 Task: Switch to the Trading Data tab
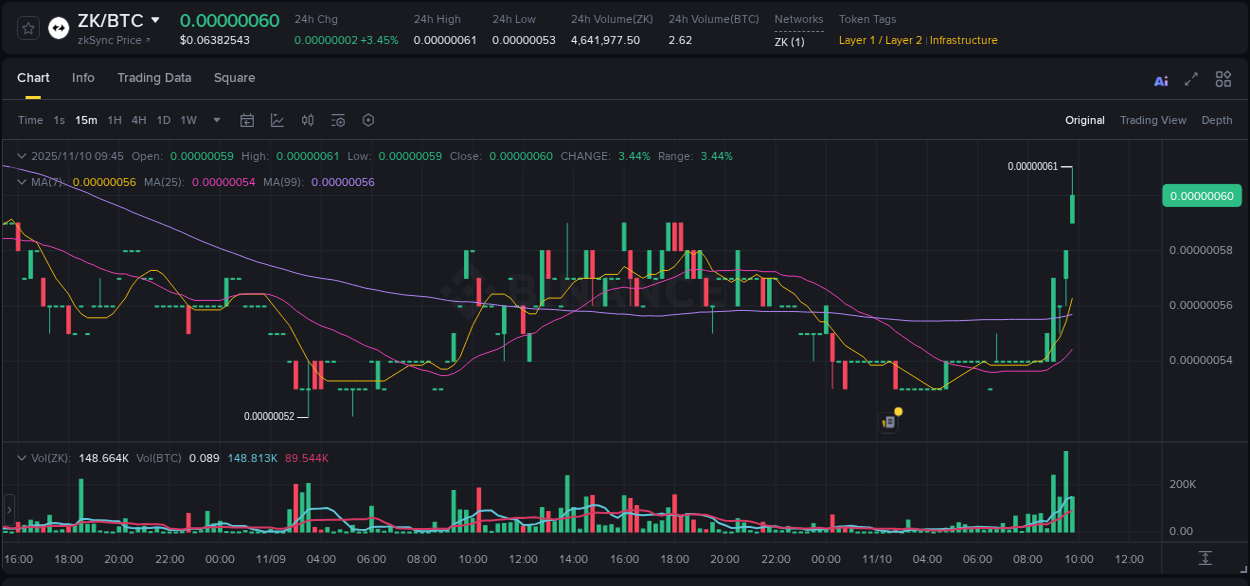pos(154,78)
